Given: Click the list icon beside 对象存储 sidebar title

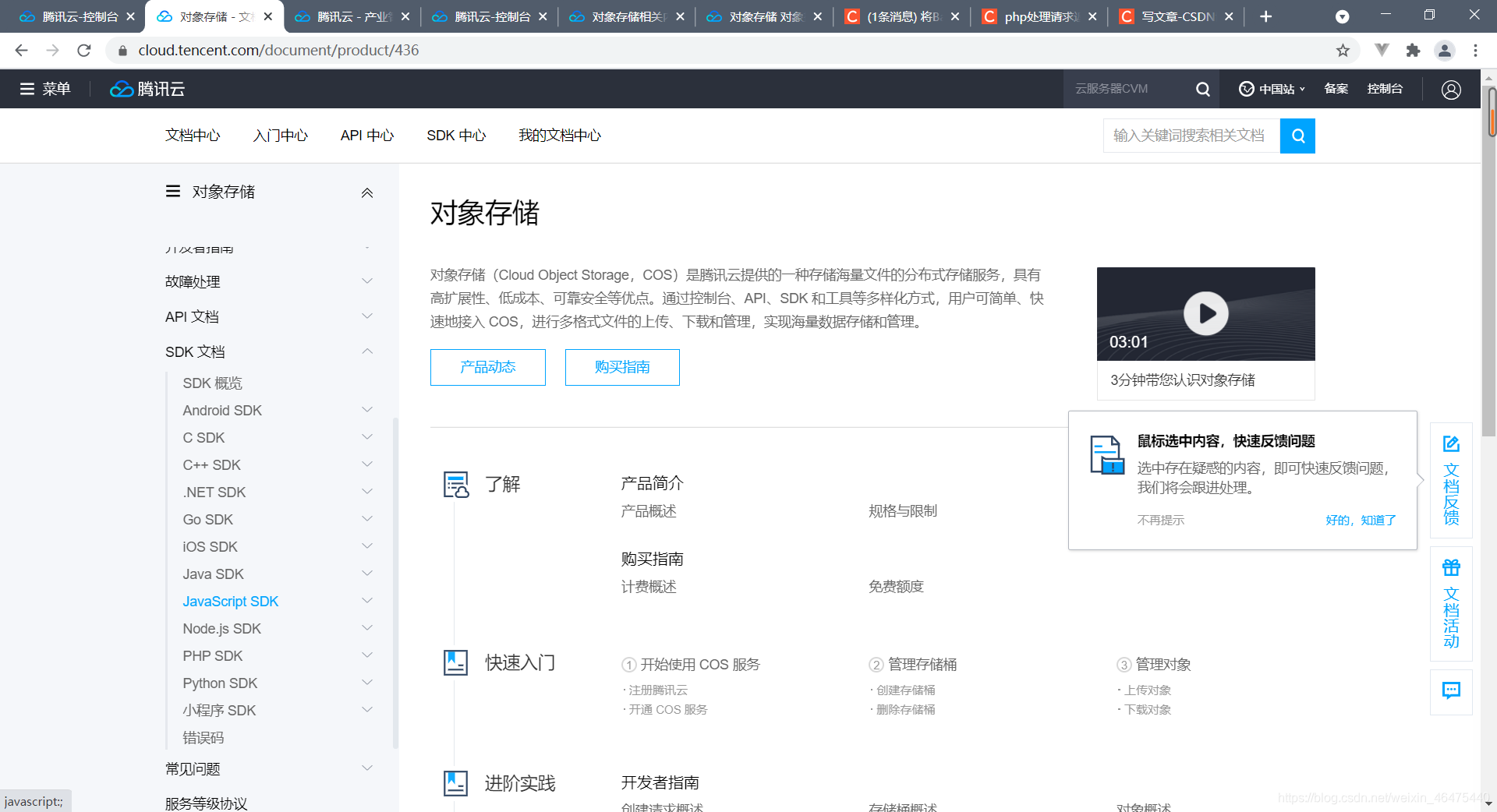Looking at the screenshot, I should 173,192.
